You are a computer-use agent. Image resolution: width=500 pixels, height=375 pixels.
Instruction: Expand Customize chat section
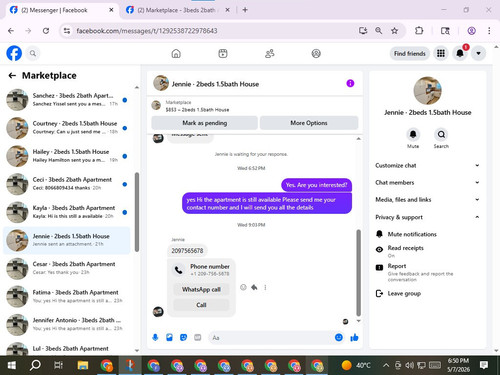427,165
